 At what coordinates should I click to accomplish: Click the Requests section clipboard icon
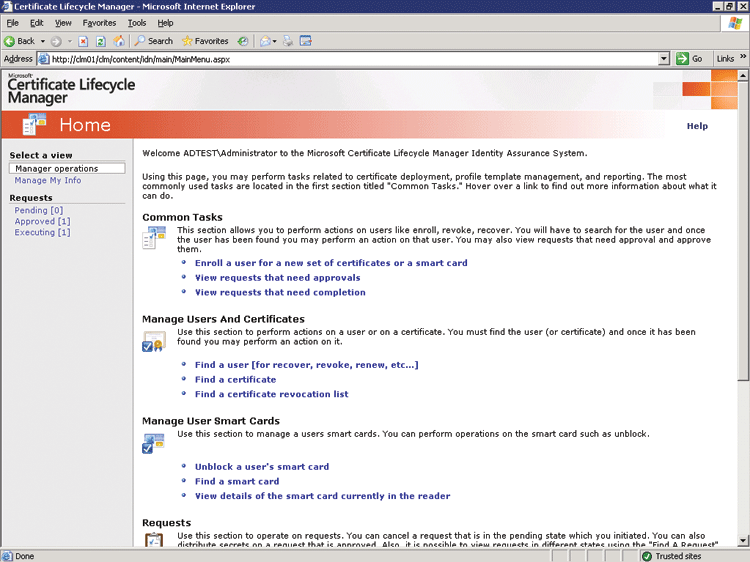coord(154,539)
